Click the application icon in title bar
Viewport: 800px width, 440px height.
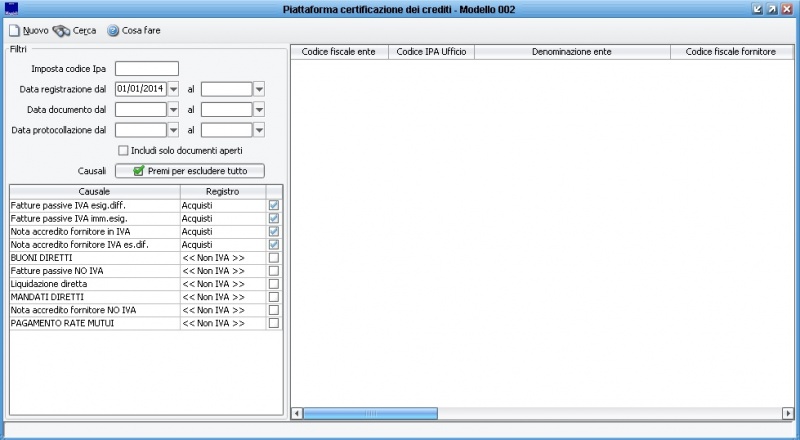pos(11,9)
